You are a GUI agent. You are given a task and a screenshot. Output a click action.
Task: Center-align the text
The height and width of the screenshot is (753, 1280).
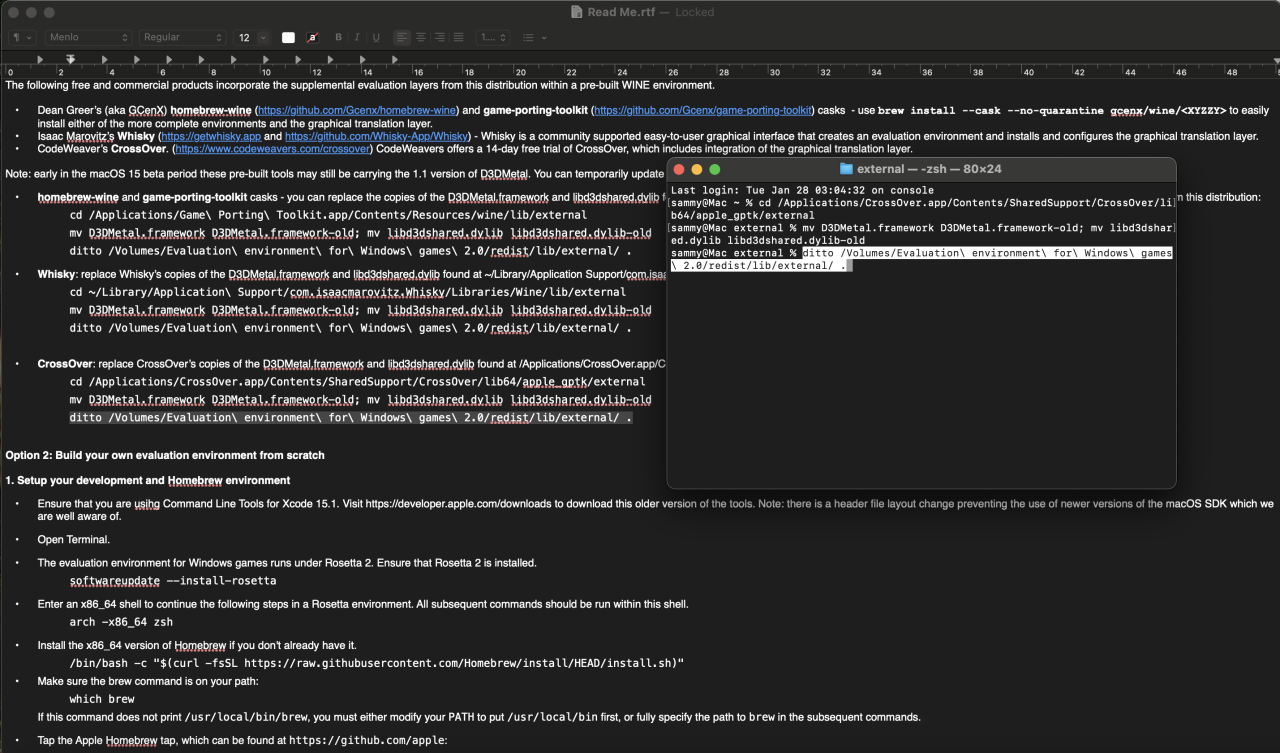point(421,37)
